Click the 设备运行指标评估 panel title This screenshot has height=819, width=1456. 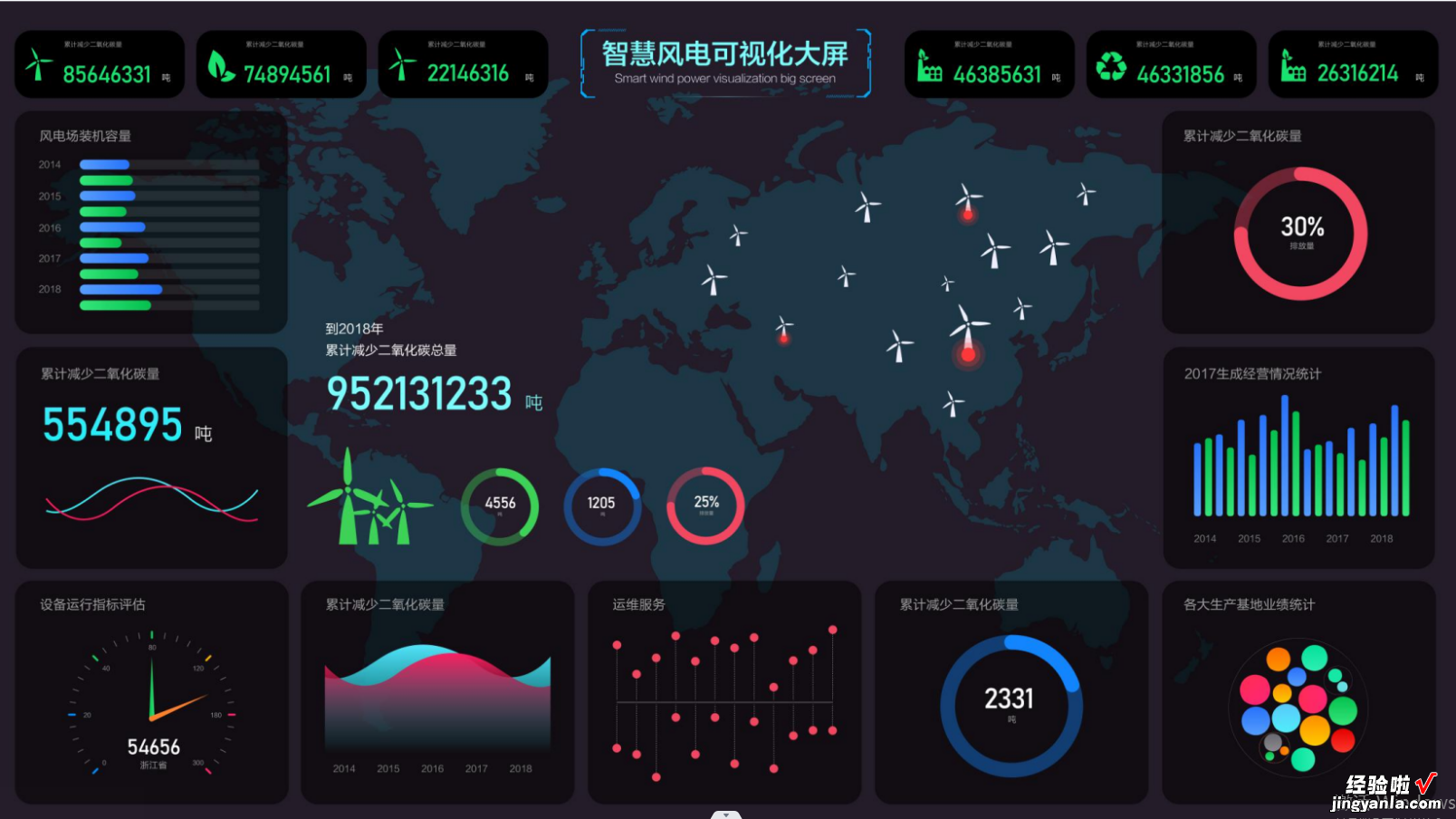(x=92, y=604)
